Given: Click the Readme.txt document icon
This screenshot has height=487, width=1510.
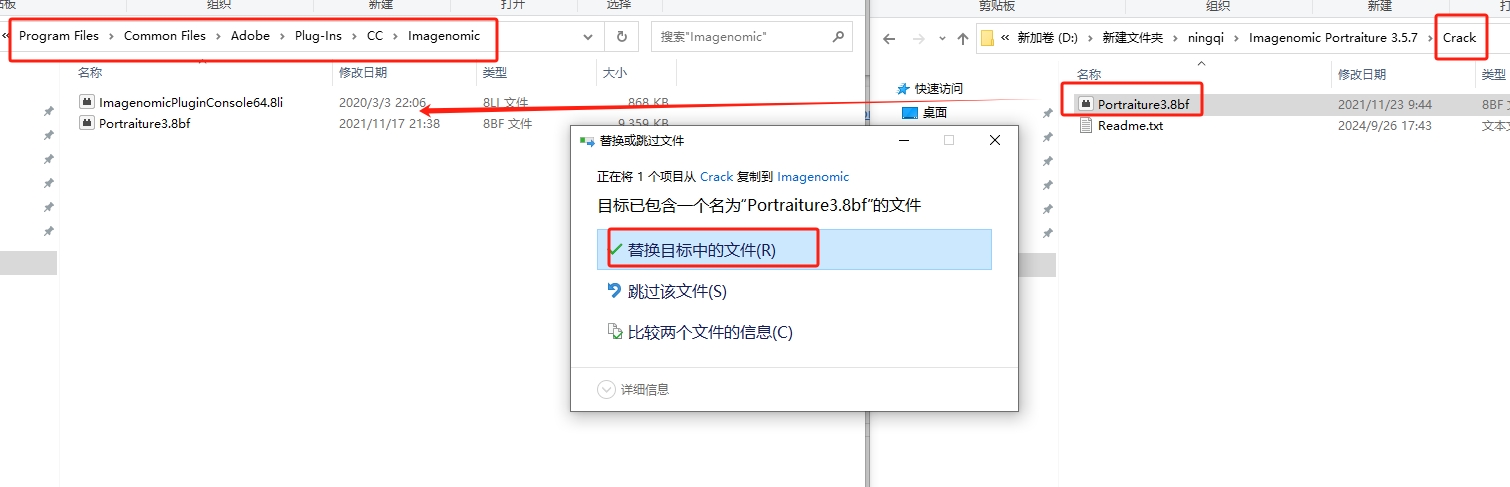Looking at the screenshot, I should pyautogui.click(x=1086, y=126).
